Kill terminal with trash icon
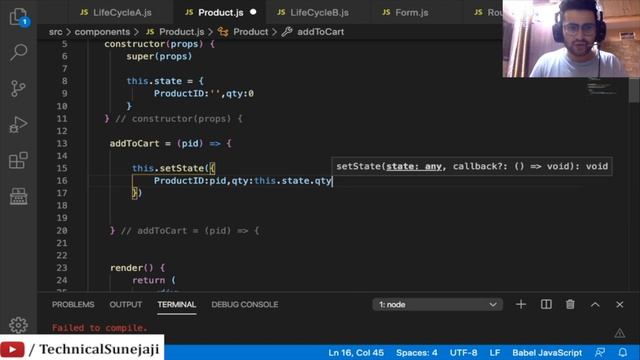The width and height of the screenshot is (640, 360). [570, 304]
